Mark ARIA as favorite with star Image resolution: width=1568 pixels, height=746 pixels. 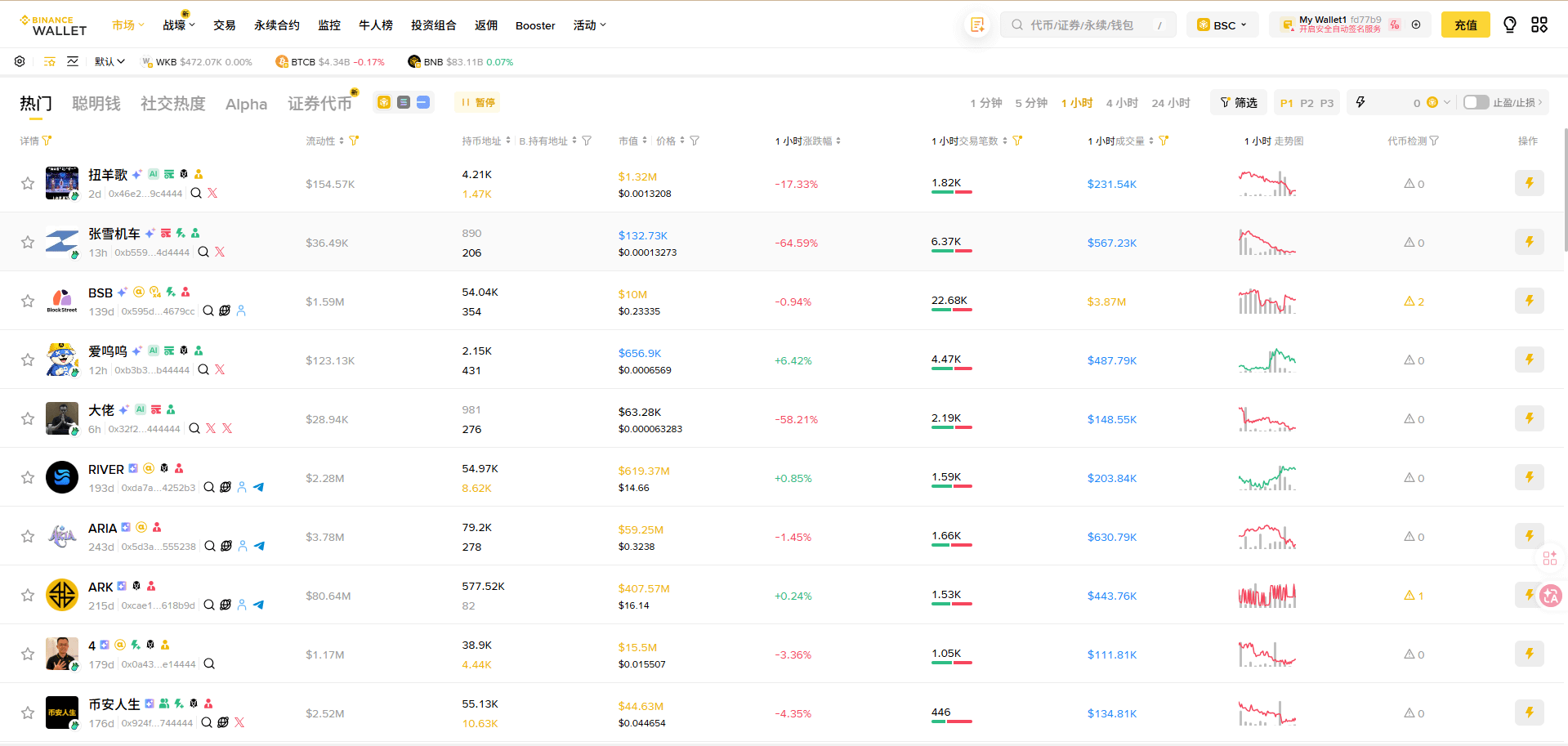tap(28, 537)
